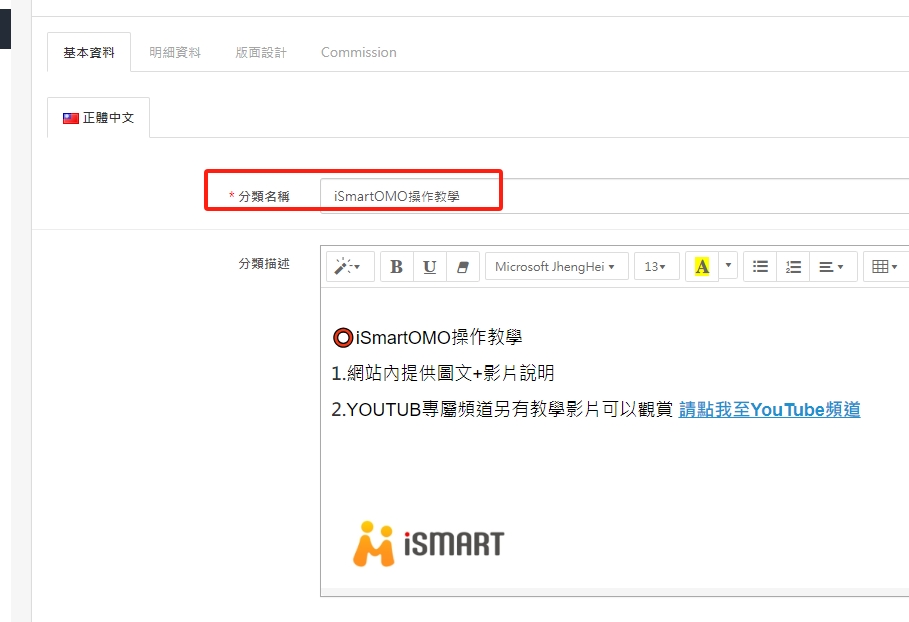Click the Taiwan flag icon
Screen dimensions: 909x622
point(71,118)
